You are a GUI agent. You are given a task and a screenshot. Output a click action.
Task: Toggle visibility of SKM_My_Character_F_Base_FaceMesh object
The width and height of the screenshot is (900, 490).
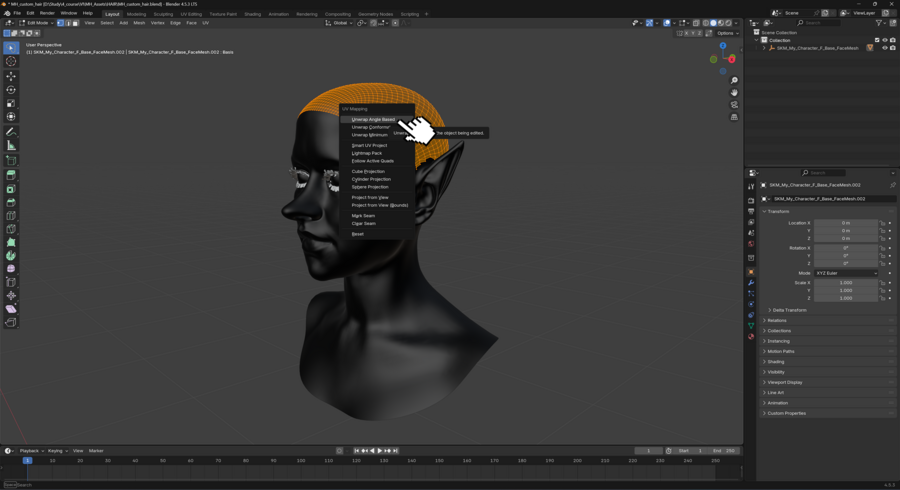885,48
